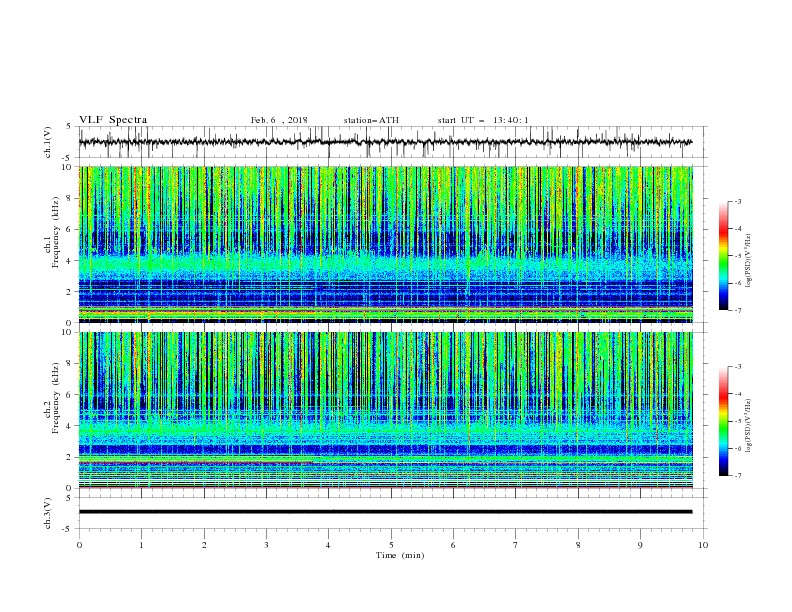Click tick label "5" on the Time axis
The image size is (792, 612).
click(391, 545)
